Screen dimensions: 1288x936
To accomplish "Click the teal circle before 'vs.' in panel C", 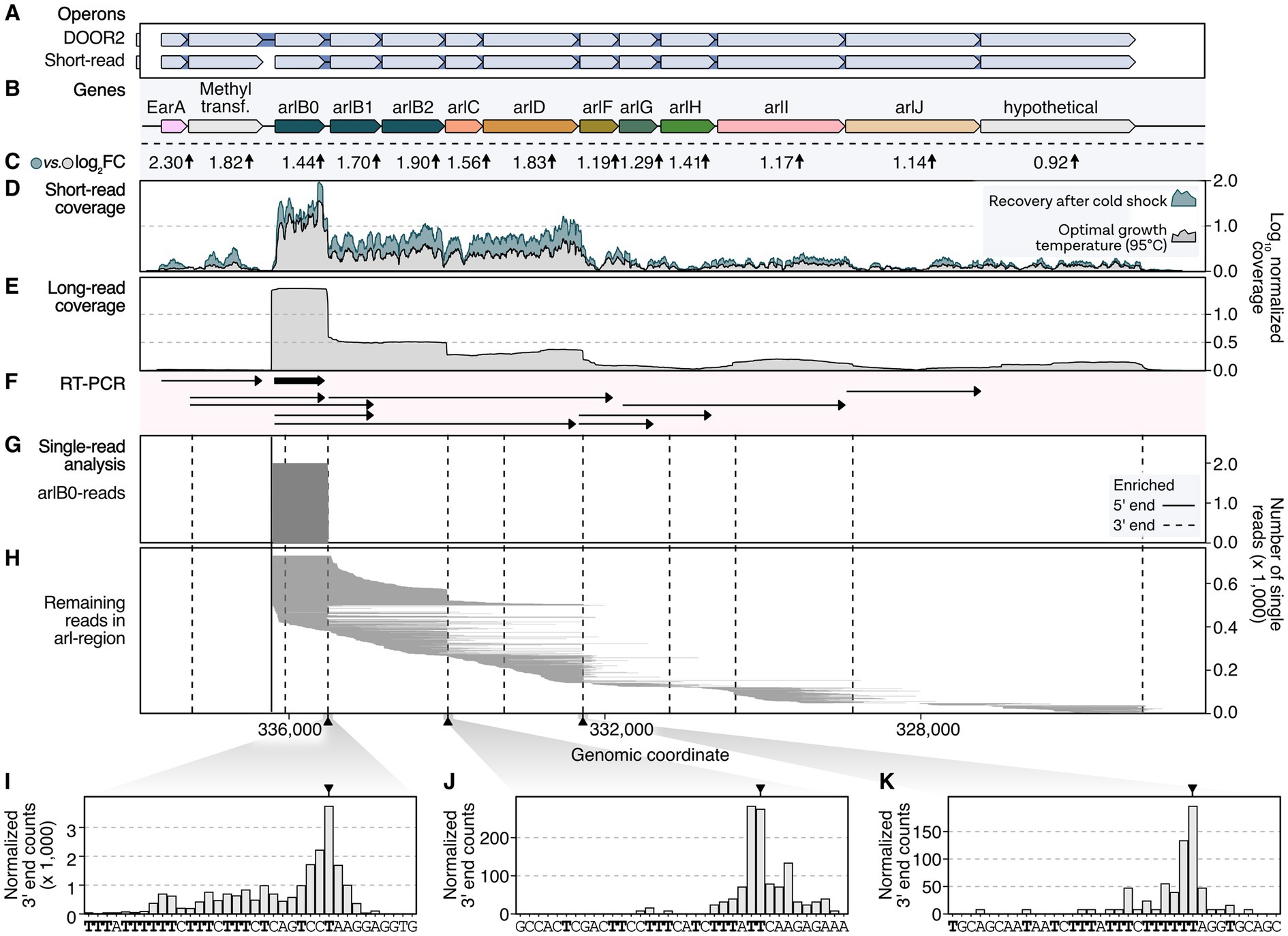I will (37, 163).
